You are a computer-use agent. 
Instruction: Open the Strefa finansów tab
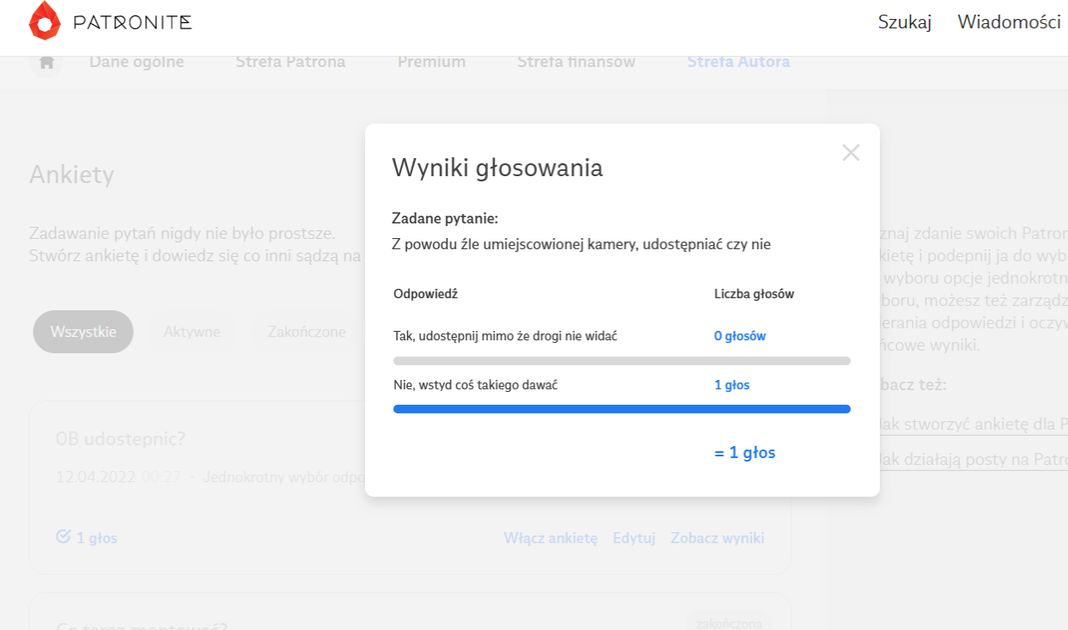pos(576,62)
